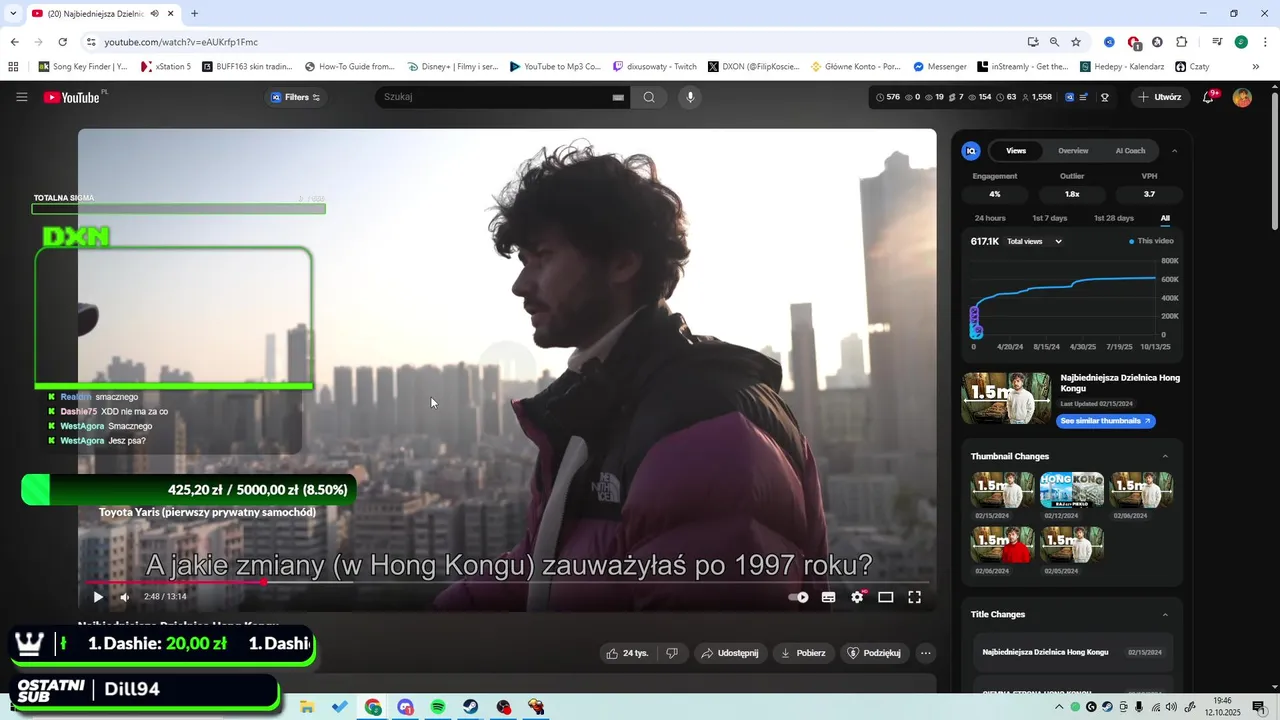Open the YouTube to Mp3 bookmark
This screenshot has height=720, width=1280.
click(x=555, y=67)
